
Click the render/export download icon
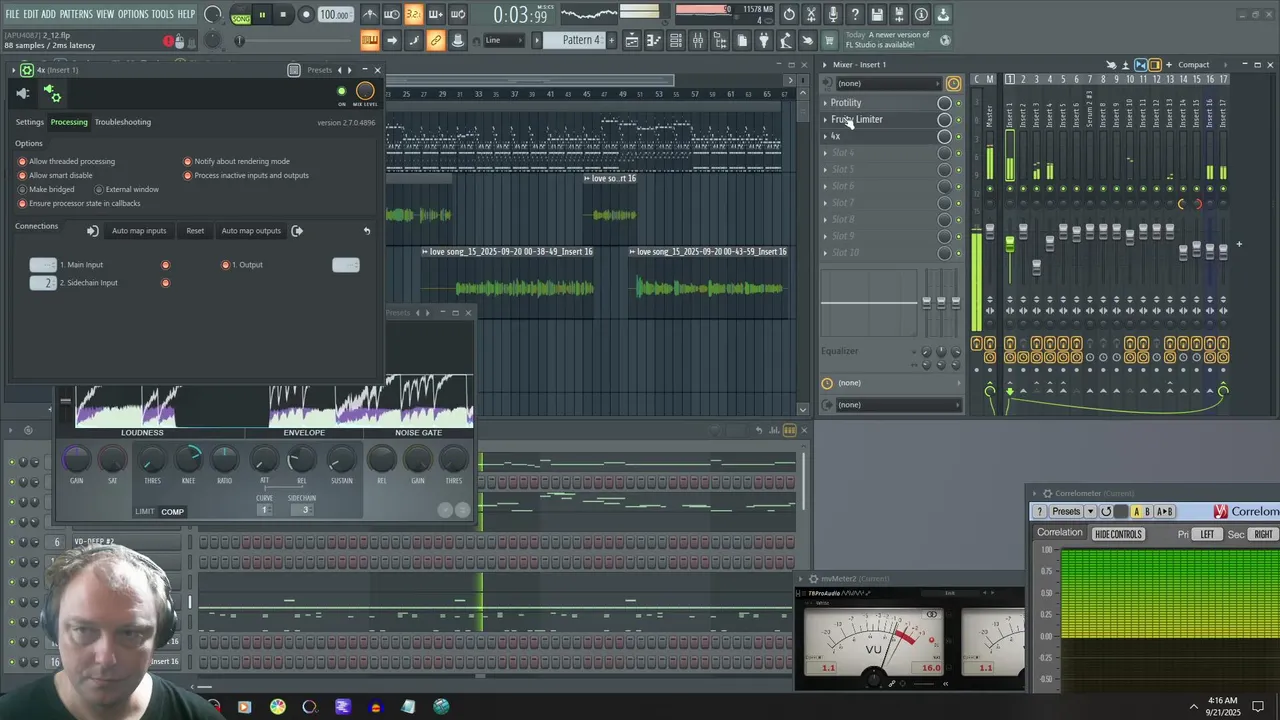(x=943, y=15)
